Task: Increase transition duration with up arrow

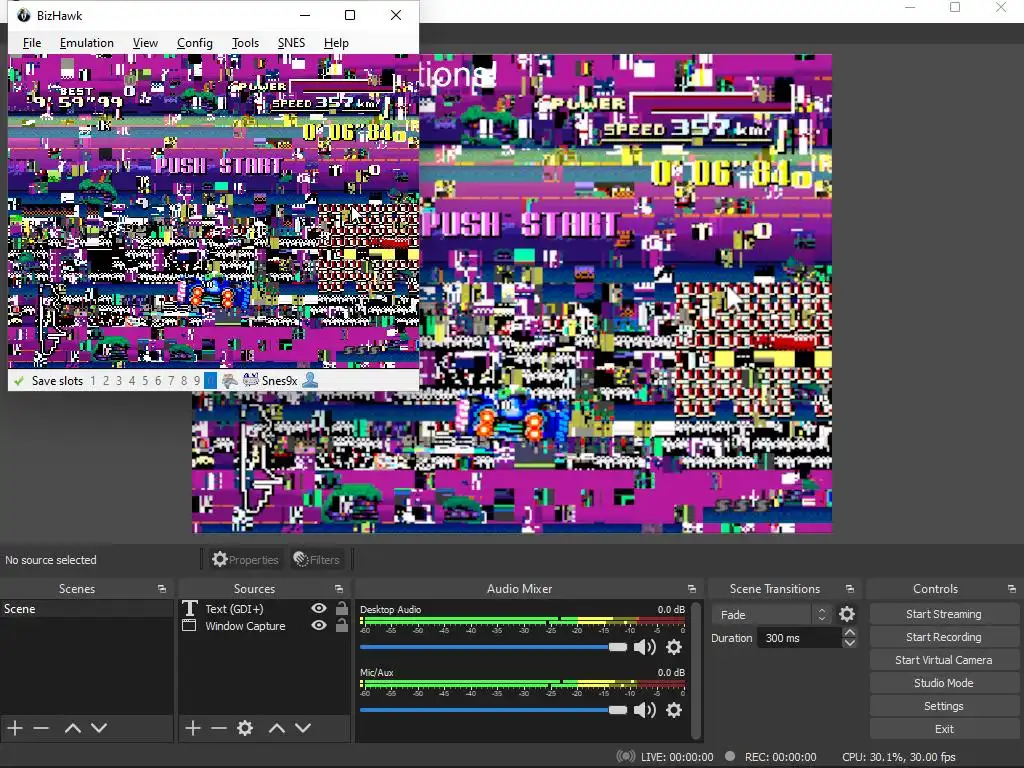Action: 850,632
